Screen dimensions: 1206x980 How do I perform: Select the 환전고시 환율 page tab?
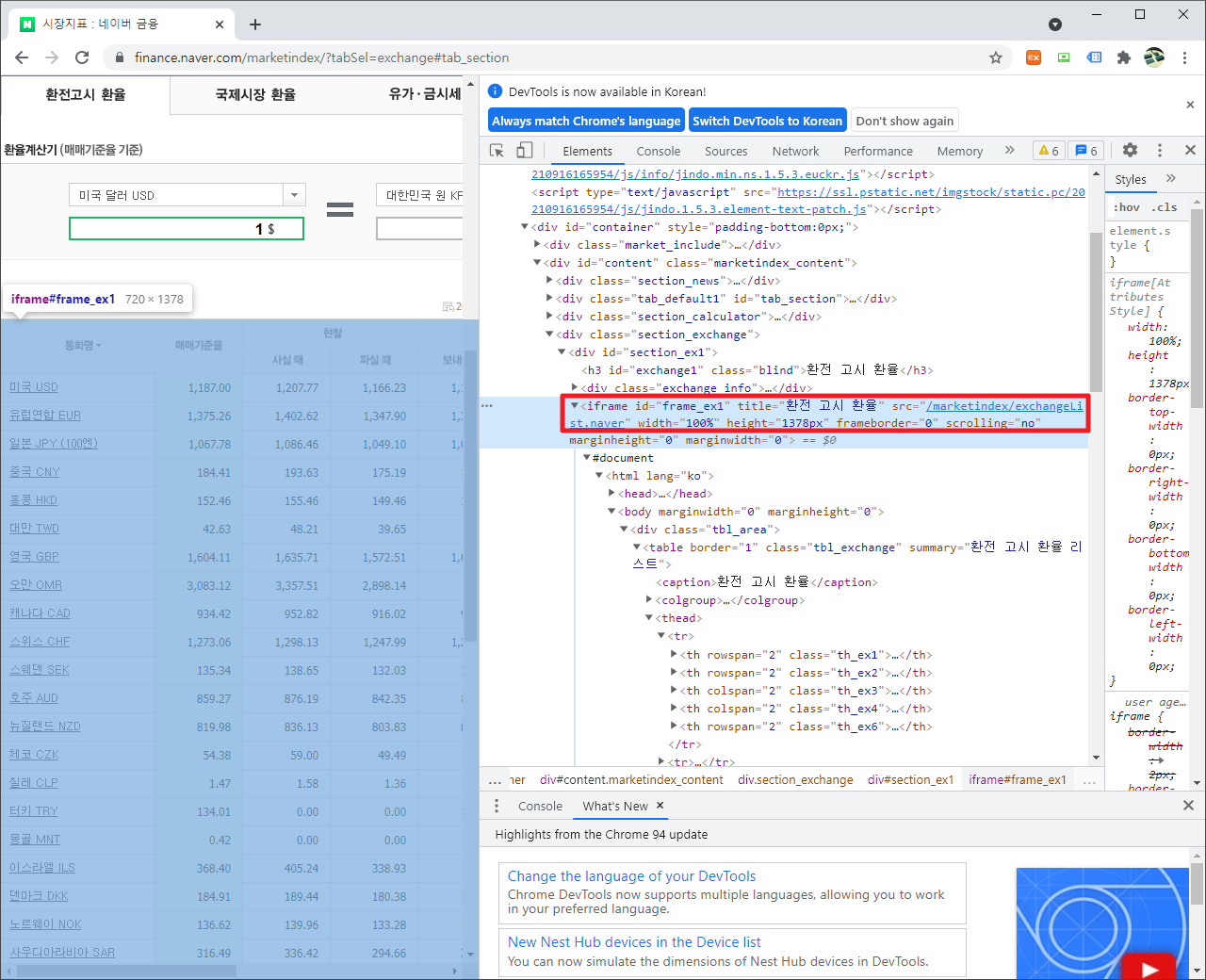tap(86, 94)
